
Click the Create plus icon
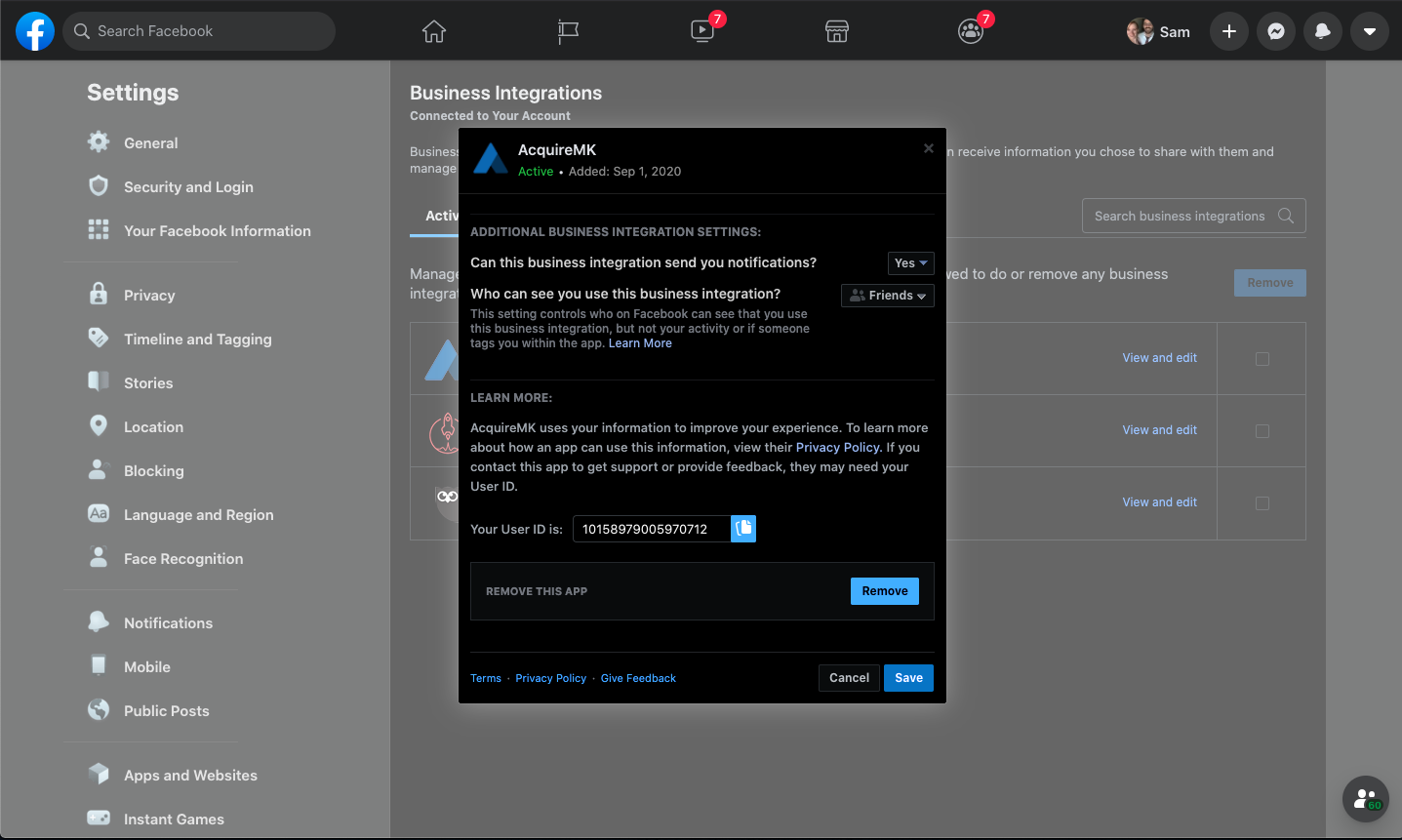click(x=1229, y=31)
